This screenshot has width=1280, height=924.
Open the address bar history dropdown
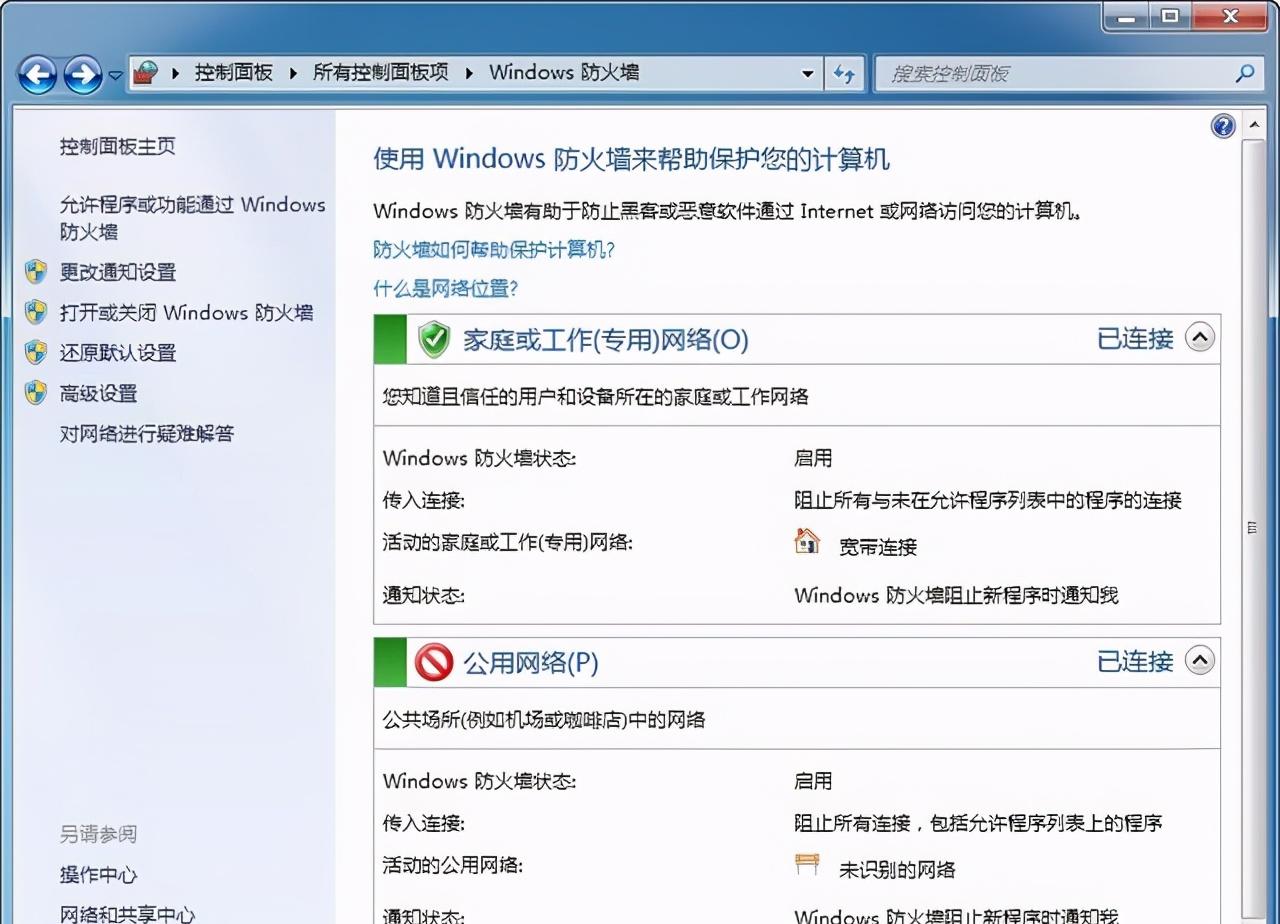[807, 74]
